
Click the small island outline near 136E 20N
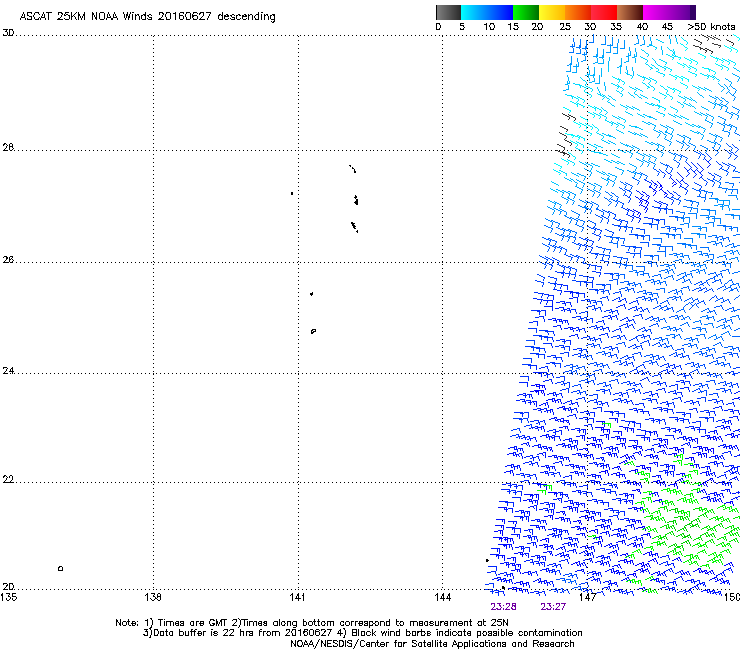[60, 568]
